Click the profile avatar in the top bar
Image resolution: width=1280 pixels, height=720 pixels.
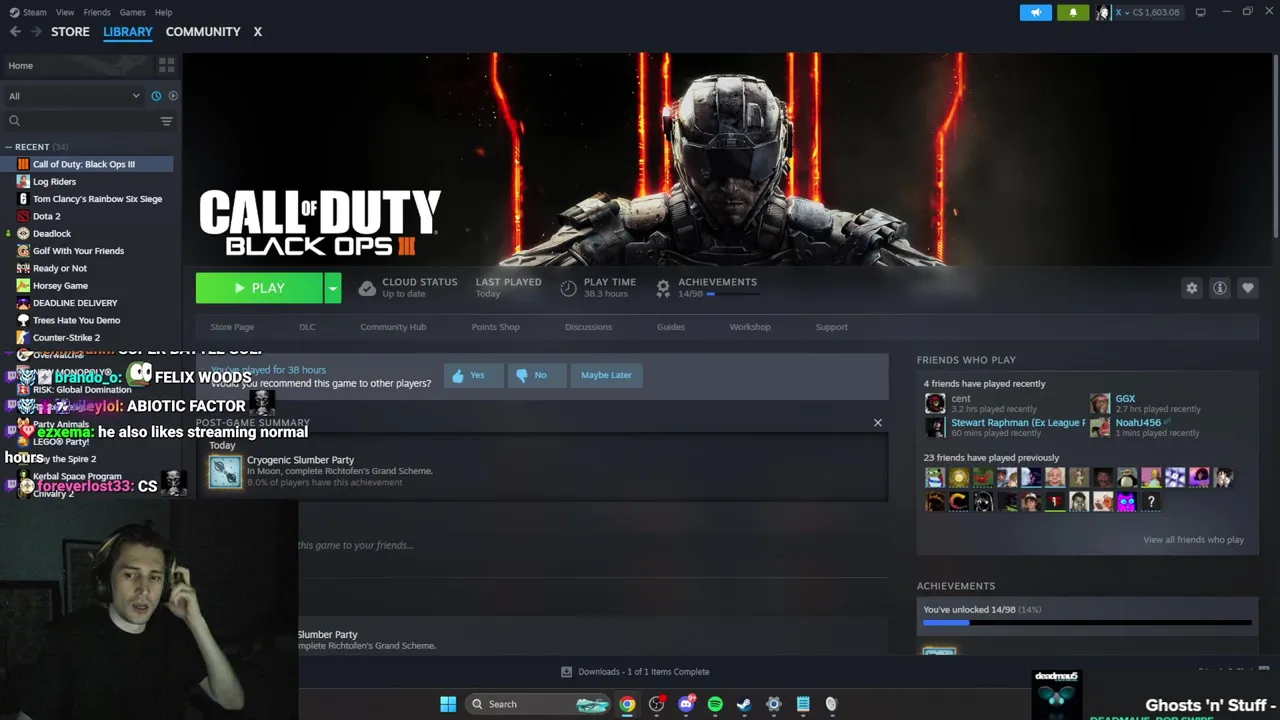coord(1103,12)
